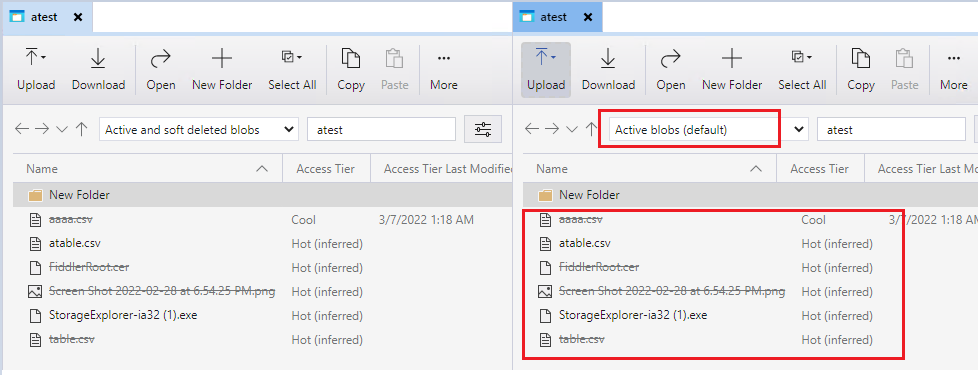Click Upload in the left pane toolbar
Screen dimensions: 978x375
(36, 70)
